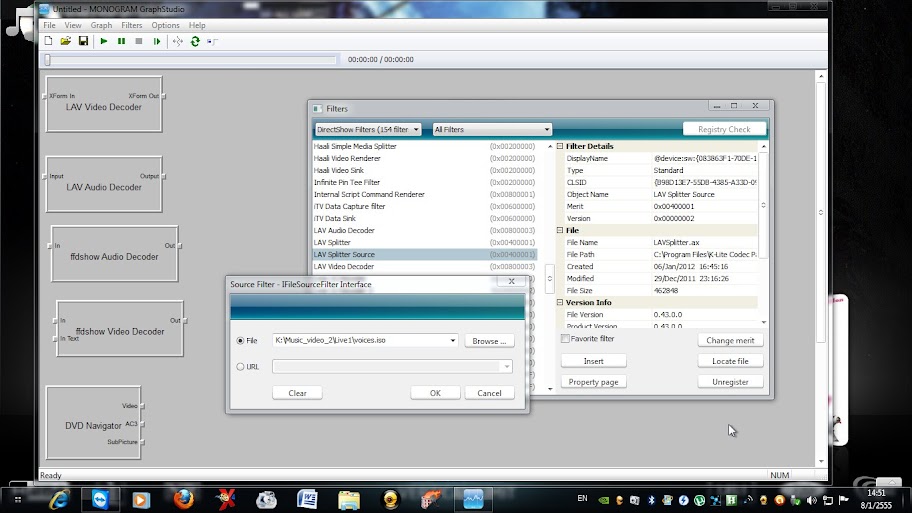The image size is (912, 513).
Task: Pause the graph with the Pause button
Action: 121,41
